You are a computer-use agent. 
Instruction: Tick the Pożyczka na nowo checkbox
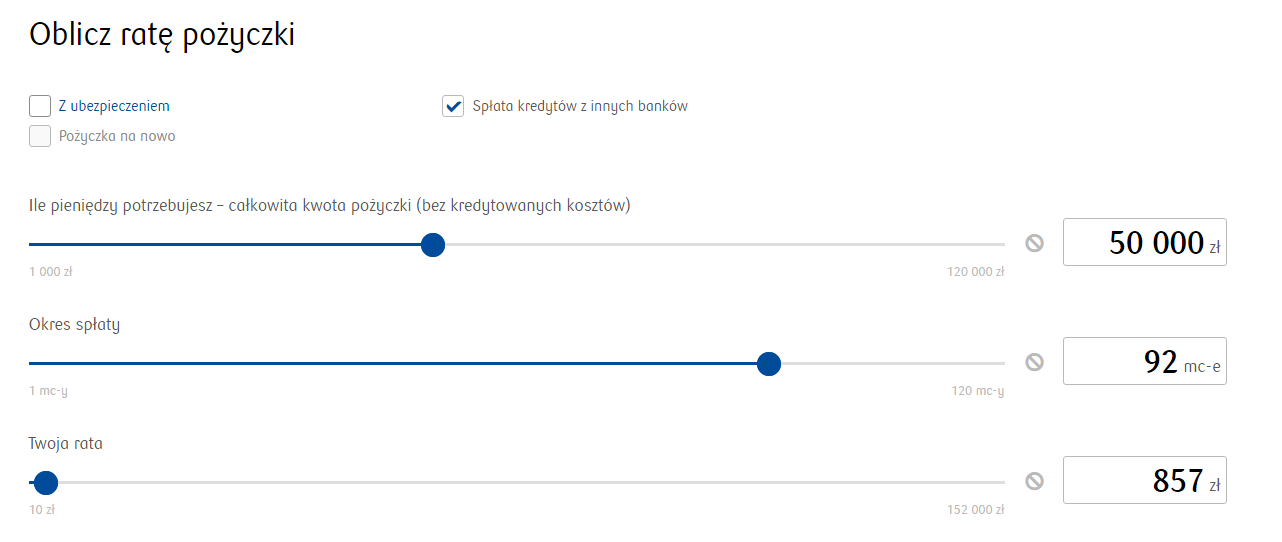40,136
